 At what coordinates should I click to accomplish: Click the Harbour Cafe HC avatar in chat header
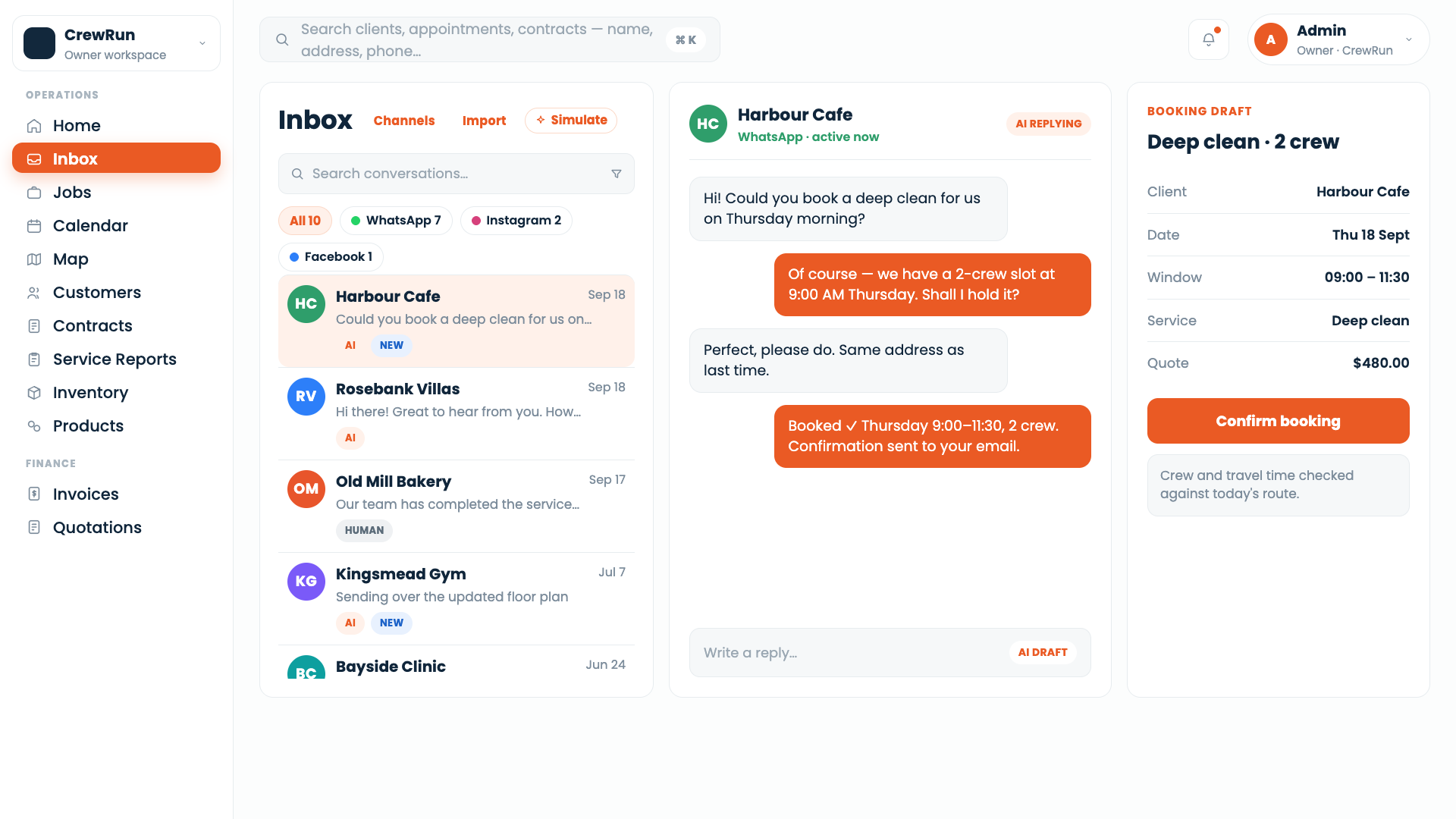coord(708,124)
